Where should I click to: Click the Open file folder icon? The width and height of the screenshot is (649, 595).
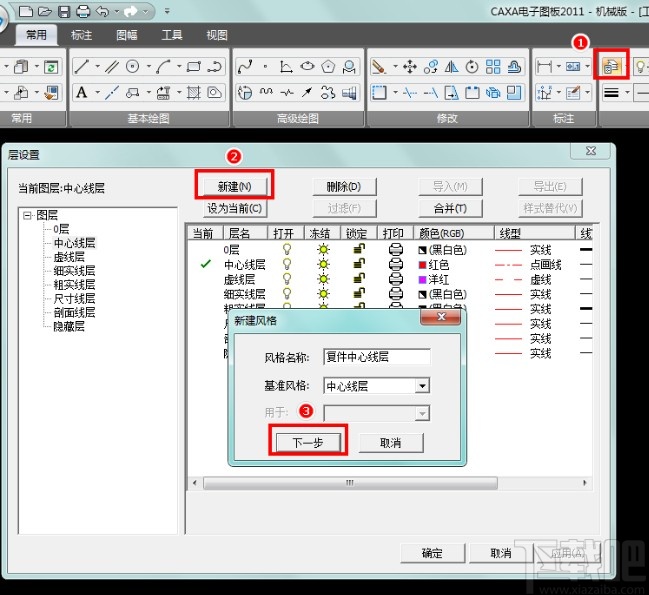pyautogui.click(x=45, y=11)
